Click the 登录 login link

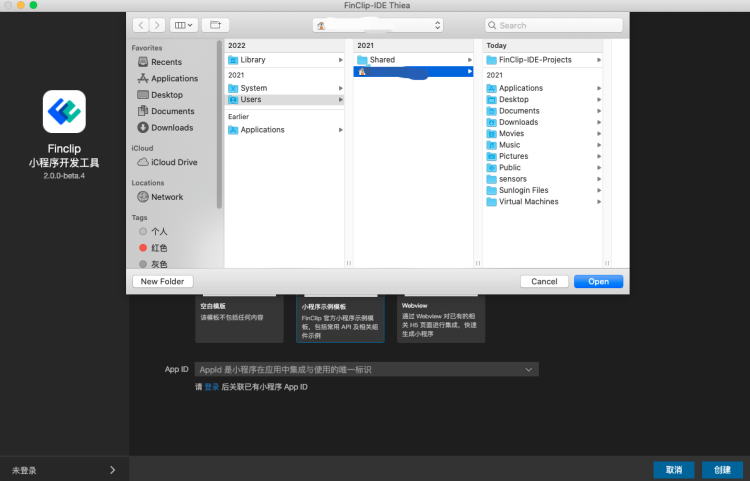[211, 387]
